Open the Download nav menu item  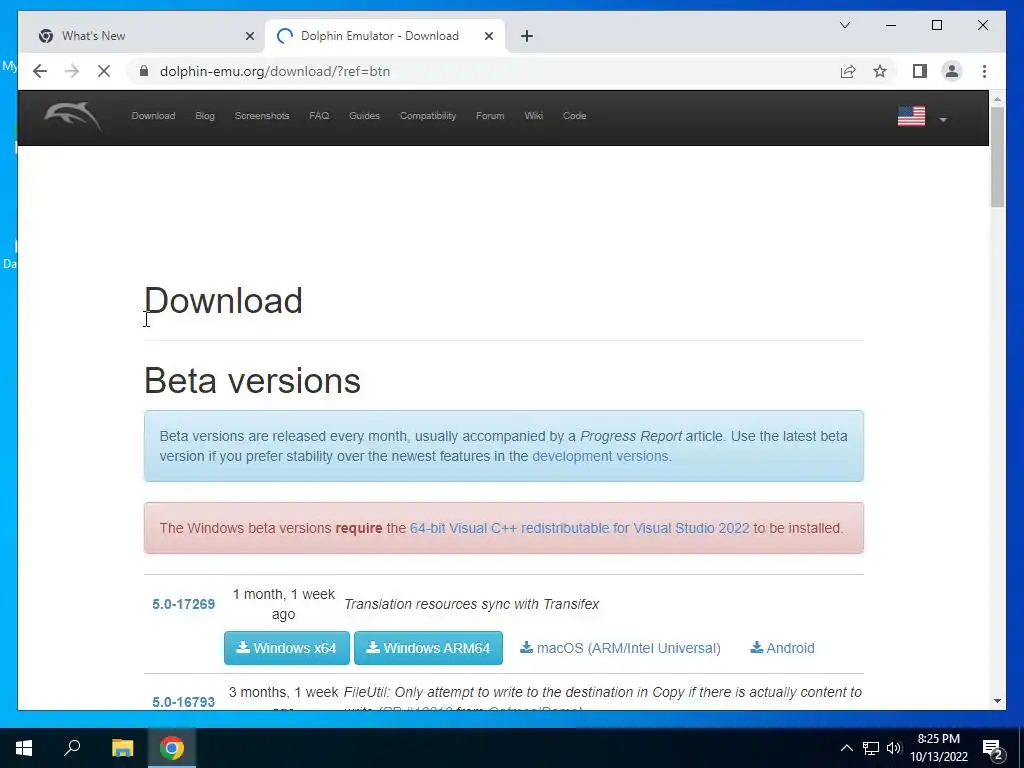coord(153,116)
